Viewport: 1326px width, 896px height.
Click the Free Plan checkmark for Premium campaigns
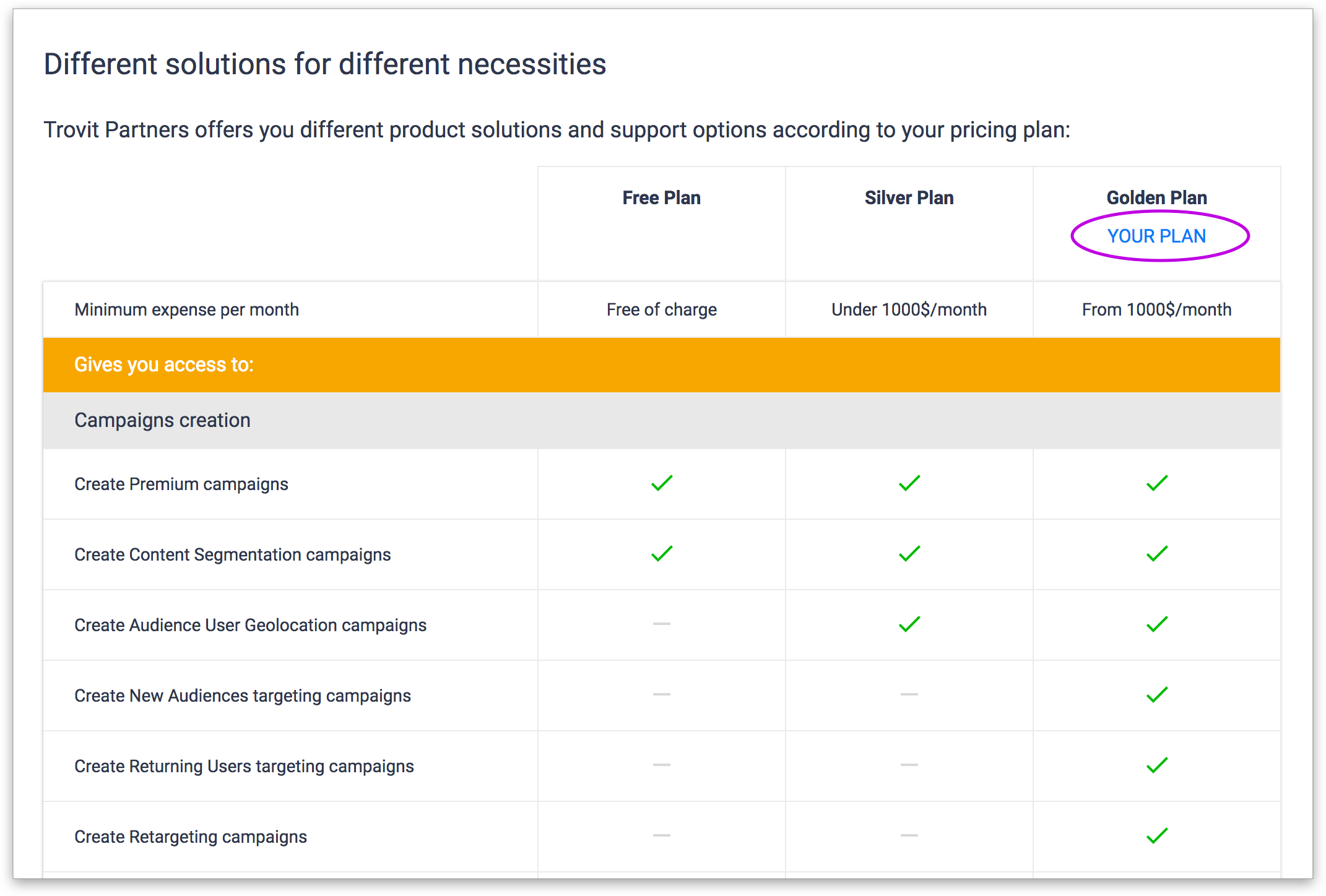[x=662, y=483]
